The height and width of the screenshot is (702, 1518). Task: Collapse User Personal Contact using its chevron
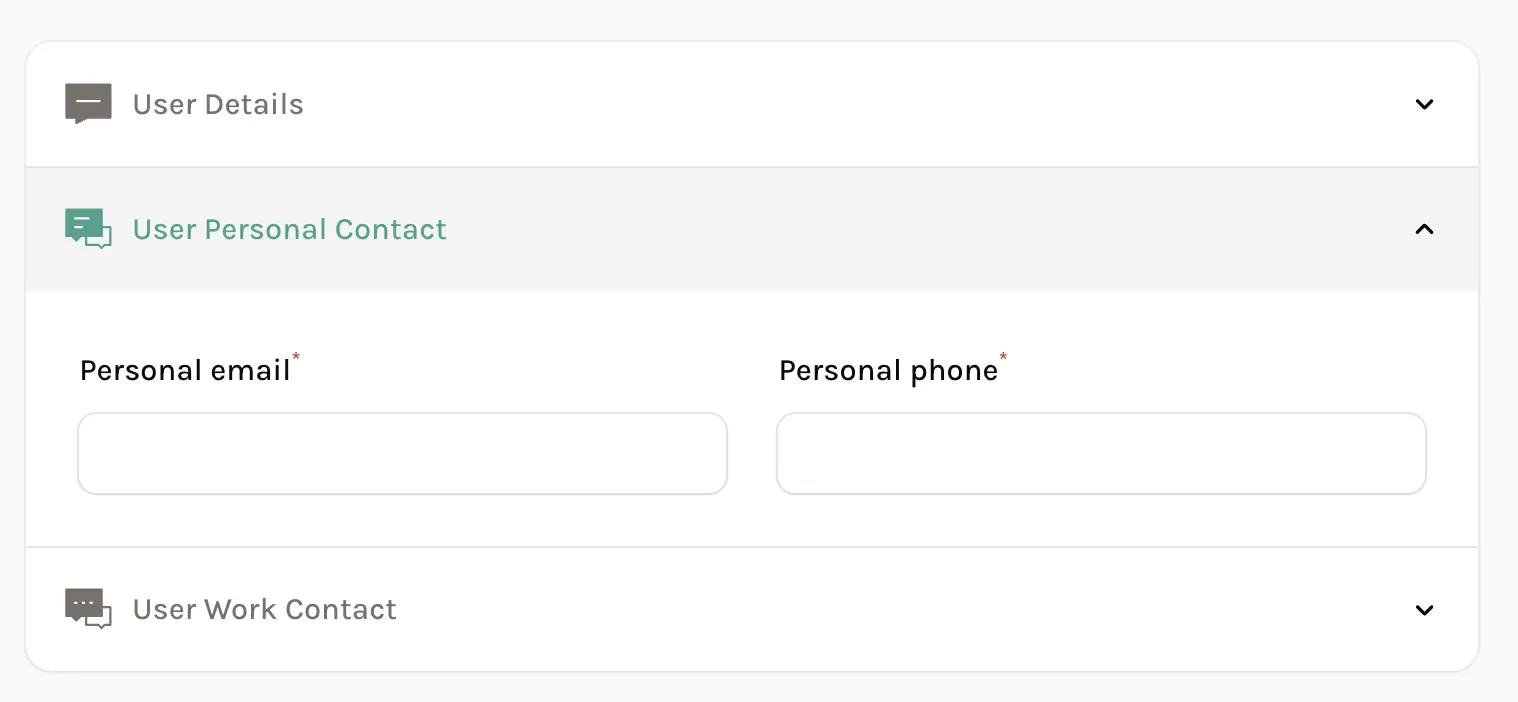click(x=1424, y=229)
